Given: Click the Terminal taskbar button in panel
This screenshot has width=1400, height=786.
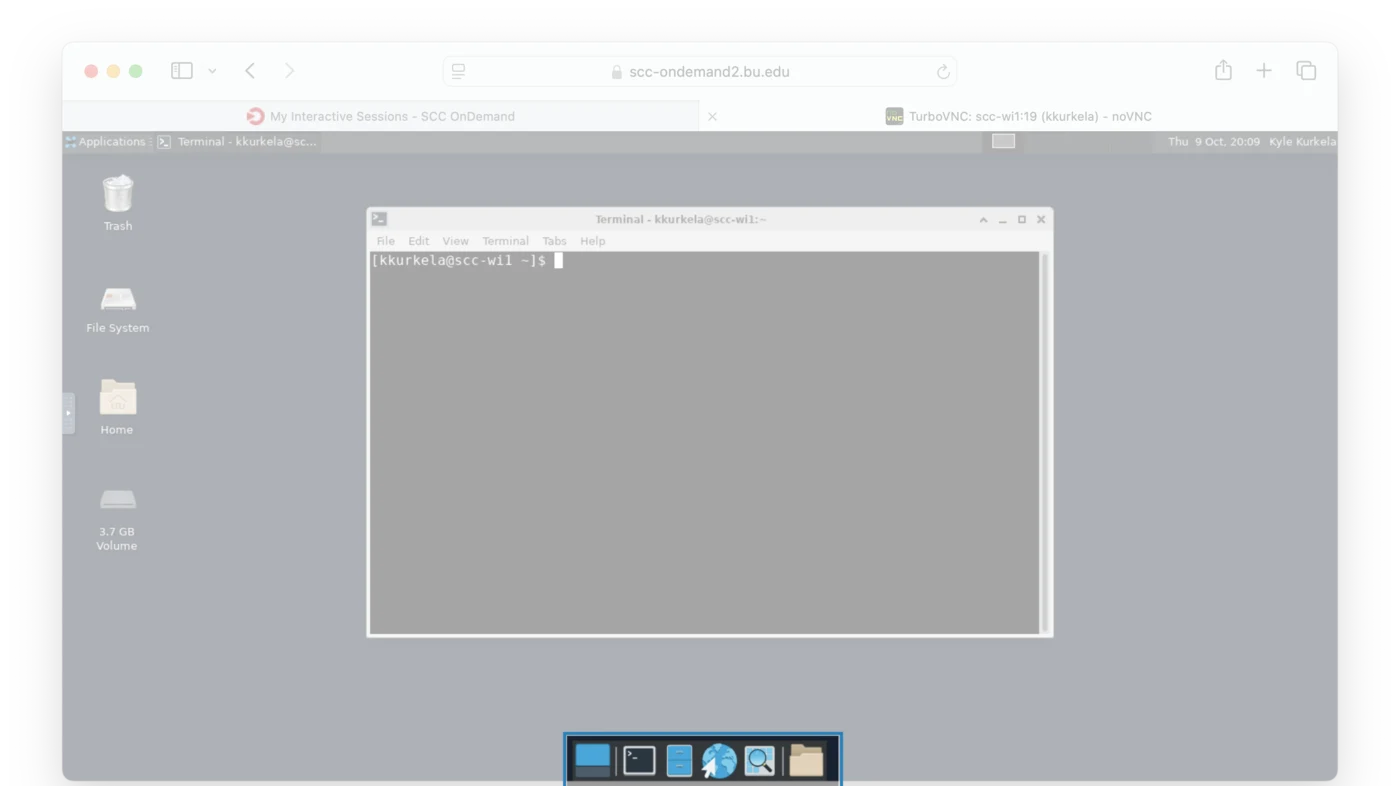Looking at the screenshot, I should 237,142.
